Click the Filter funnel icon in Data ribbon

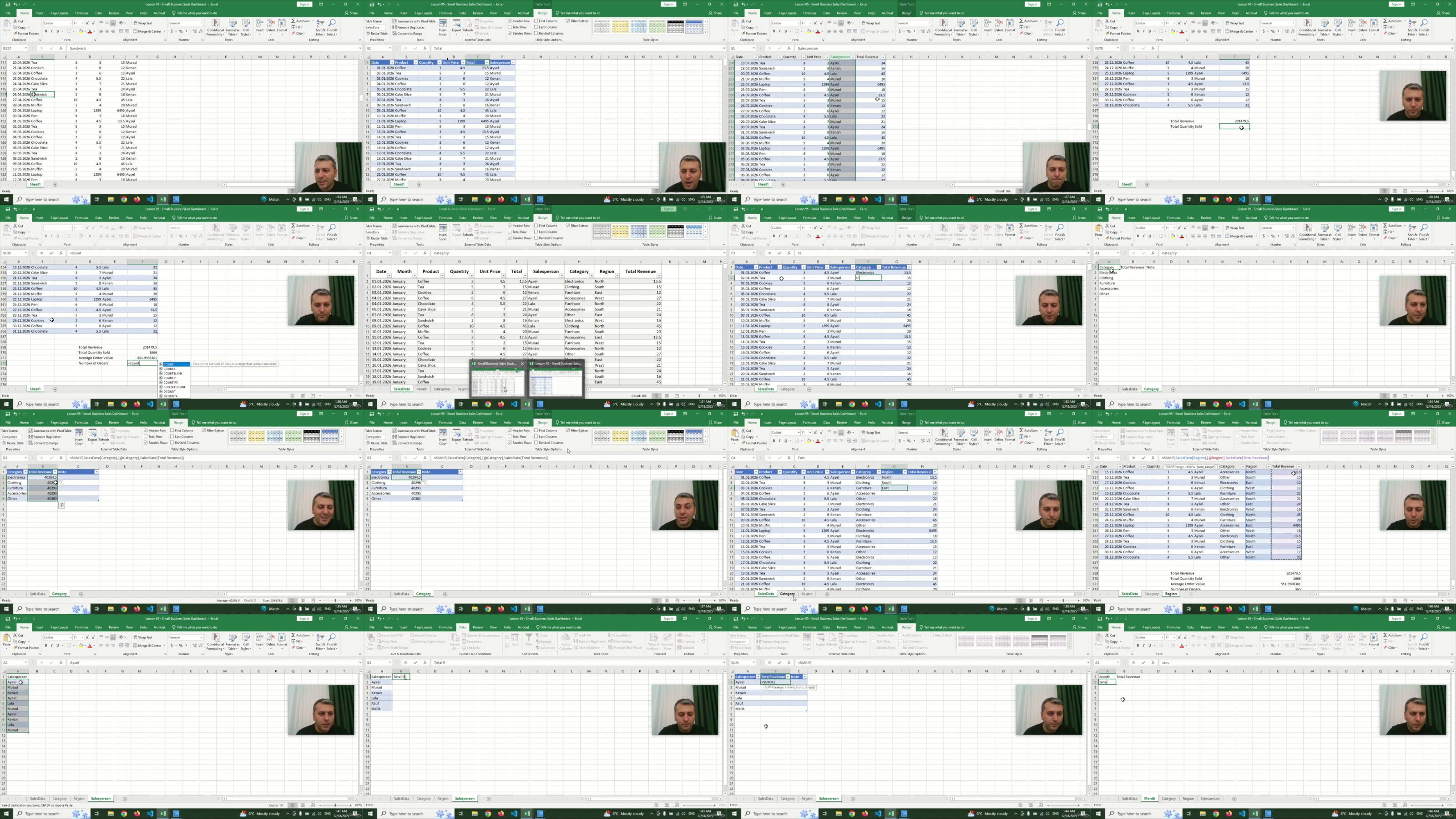(x=529, y=637)
